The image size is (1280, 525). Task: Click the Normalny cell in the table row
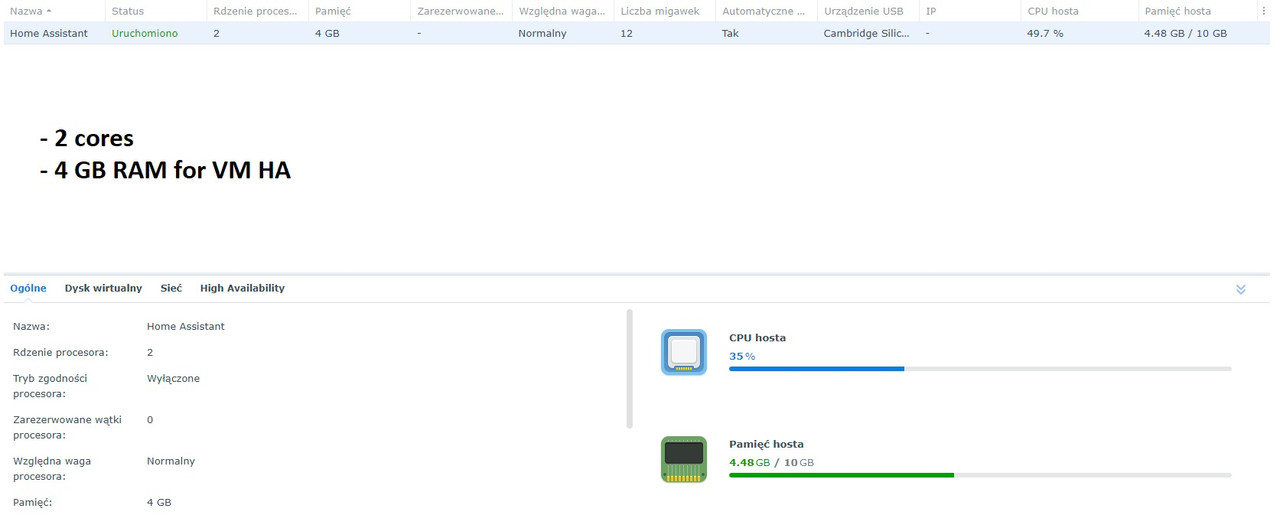[542, 33]
